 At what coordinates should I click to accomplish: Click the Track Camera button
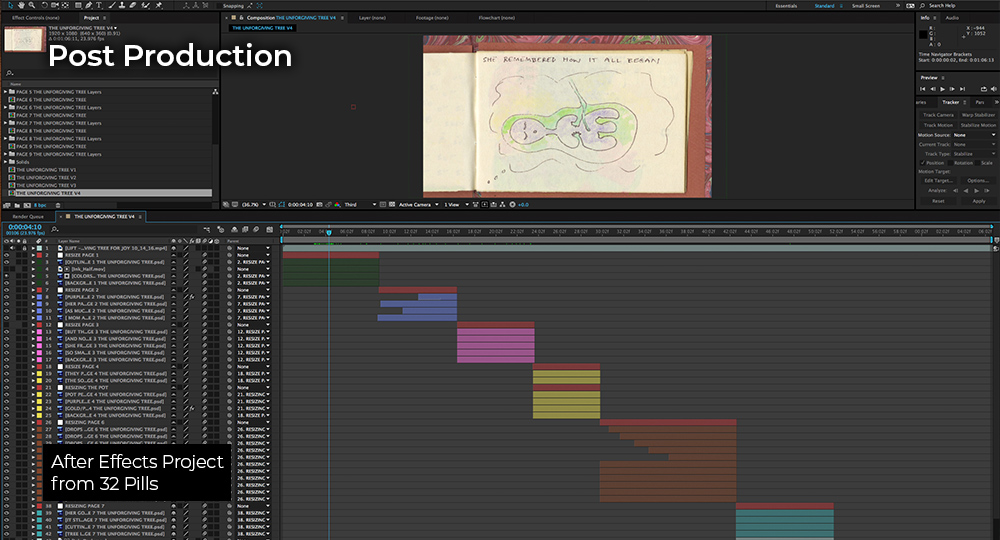click(938, 115)
